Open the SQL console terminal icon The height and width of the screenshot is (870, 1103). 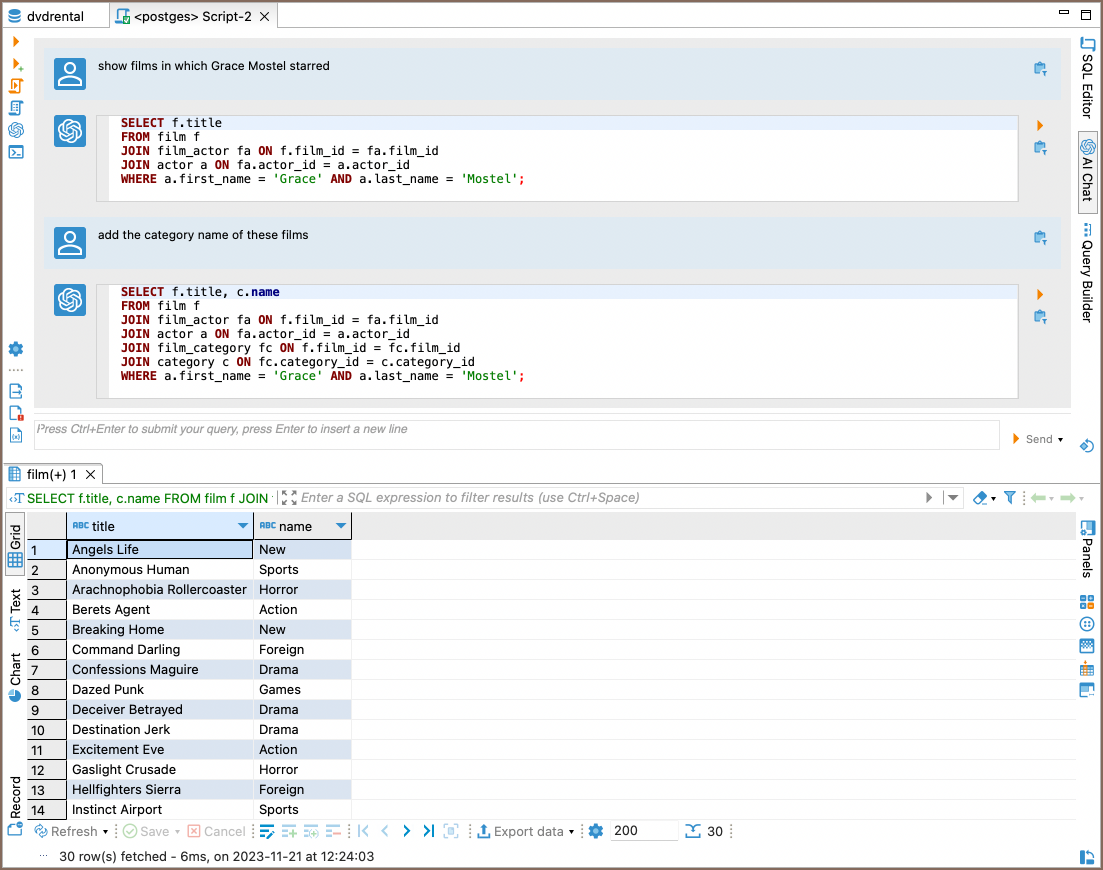pyautogui.click(x=16, y=152)
